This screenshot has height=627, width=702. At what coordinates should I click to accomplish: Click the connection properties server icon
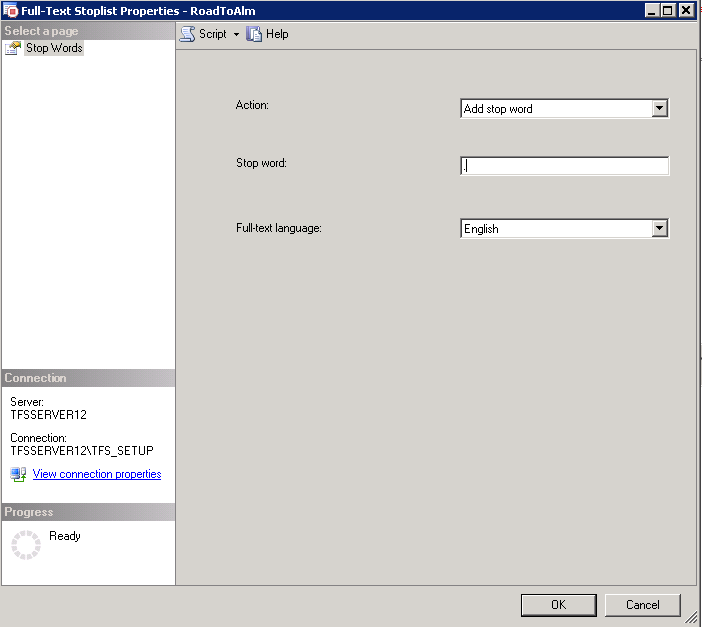(18, 474)
